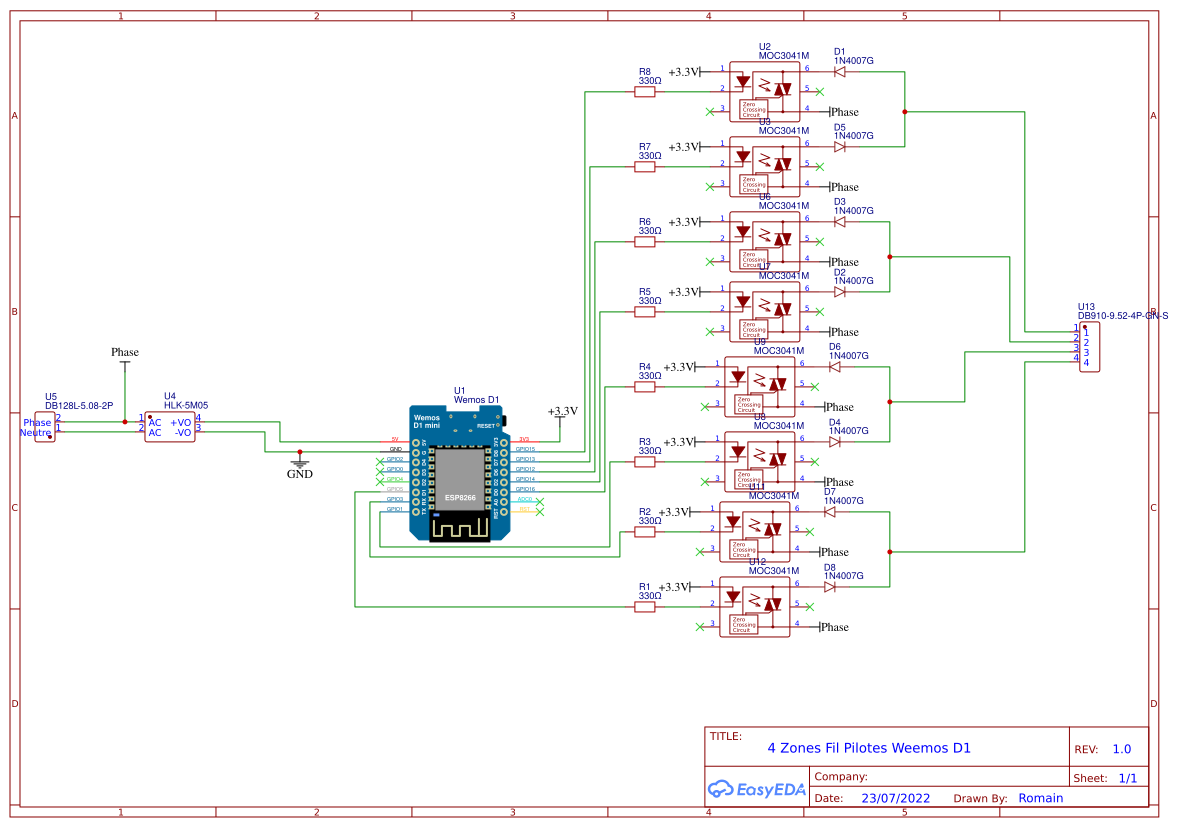Select the four-pin connector symbol under DB910-9.52-4P-GN-S
Viewport: 1179px width, 827px height.
click(x=1090, y=347)
